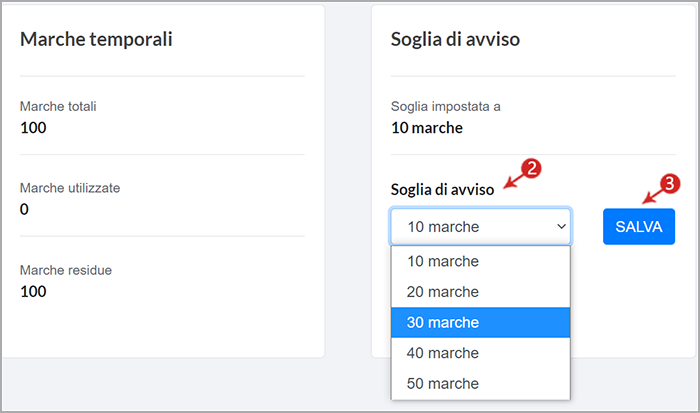Click the Marche temporali card heading
Viewport: 700px width, 413px height.
pos(96,39)
